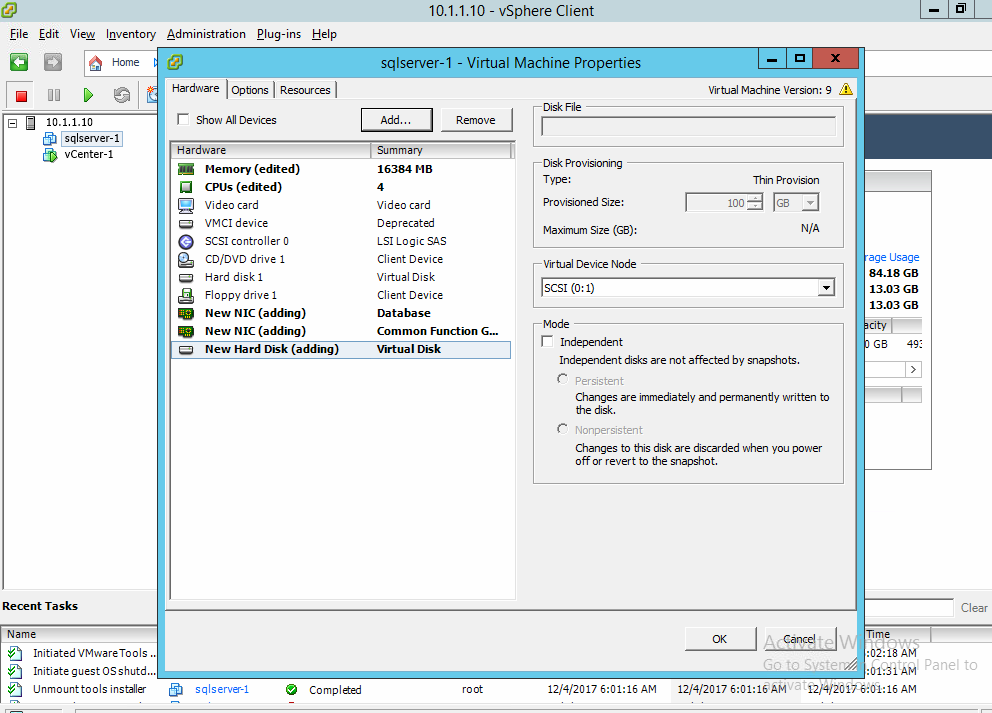
Task: Open the Plug-ins menu
Action: (x=279, y=34)
